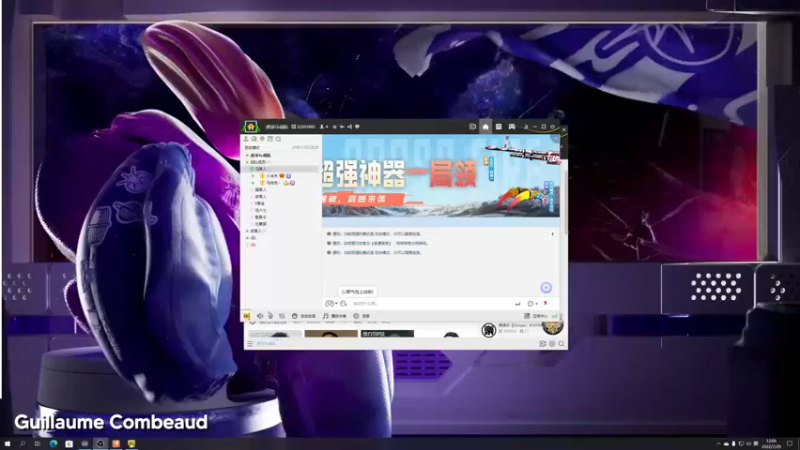
Task: Click the music accompaniment button
Action: pos(335,316)
